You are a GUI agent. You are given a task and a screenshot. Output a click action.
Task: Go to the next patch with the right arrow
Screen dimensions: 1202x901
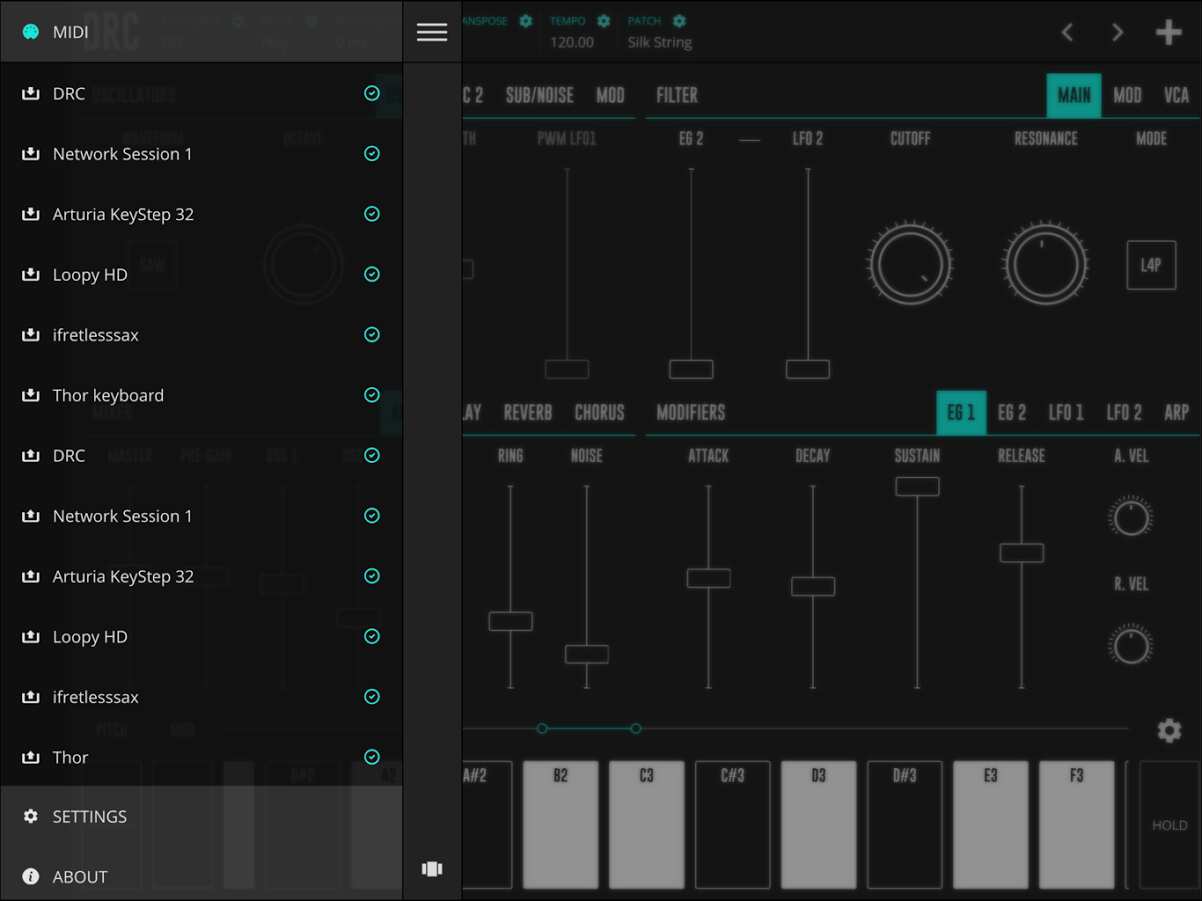[x=1118, y=32]
